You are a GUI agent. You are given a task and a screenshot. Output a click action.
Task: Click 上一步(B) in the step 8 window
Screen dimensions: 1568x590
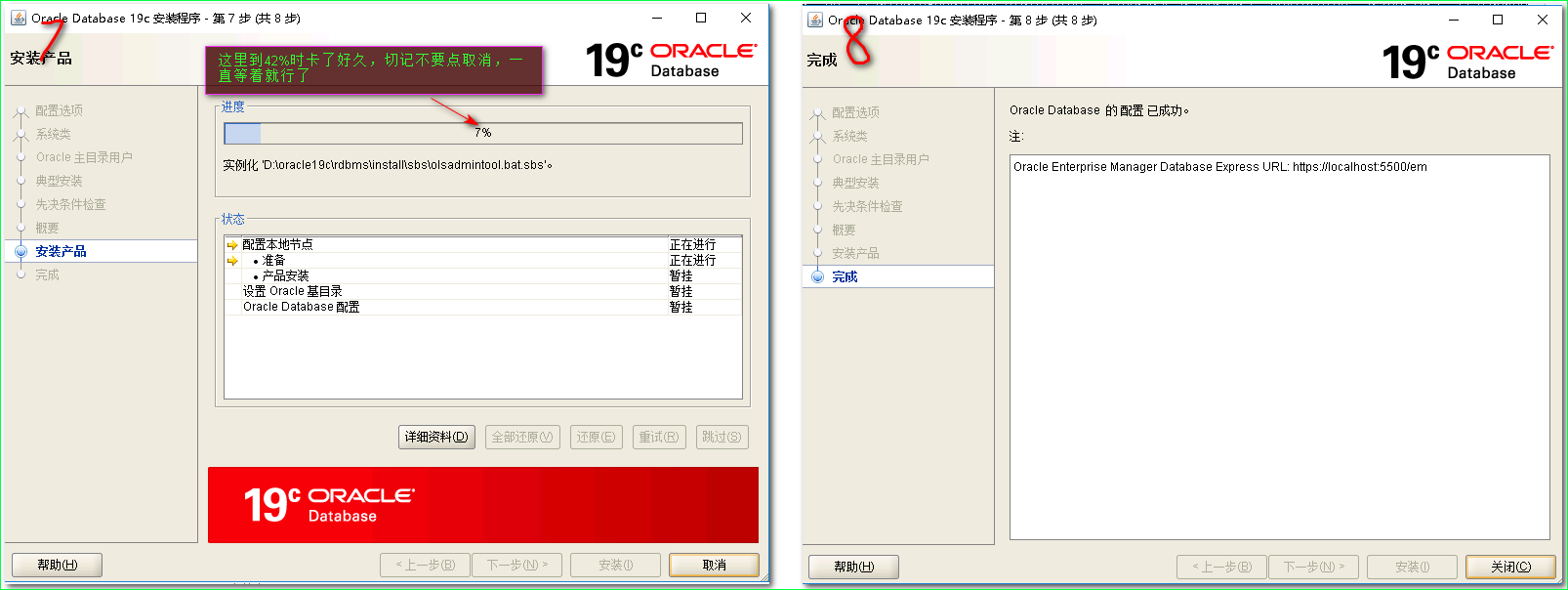[x=1221, y=567]
